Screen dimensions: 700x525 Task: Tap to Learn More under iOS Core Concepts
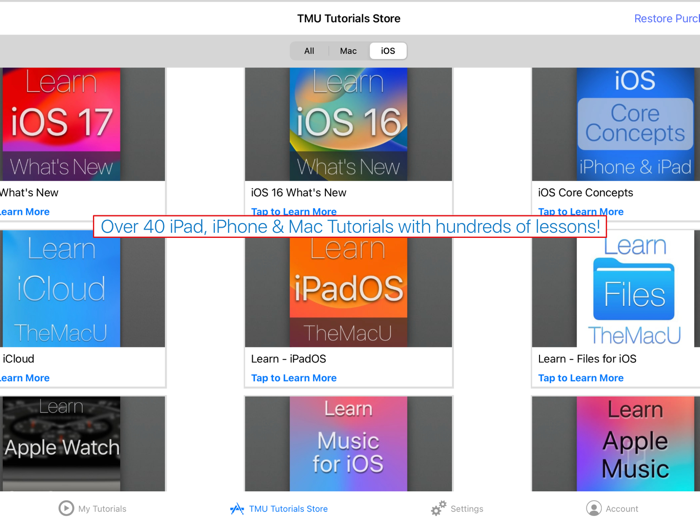[581, 212]
